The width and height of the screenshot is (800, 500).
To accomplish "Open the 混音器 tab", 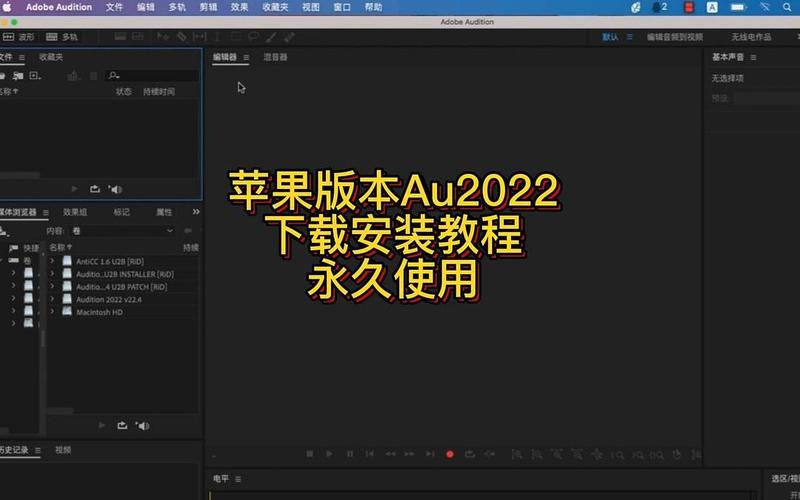I will 276,57.
